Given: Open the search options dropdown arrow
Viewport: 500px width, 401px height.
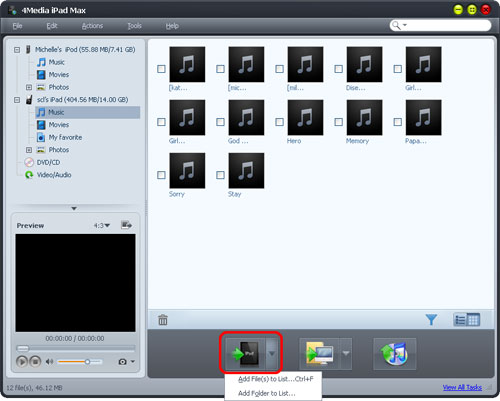Looking at the screenshot, I should click(x=405, y=25).
